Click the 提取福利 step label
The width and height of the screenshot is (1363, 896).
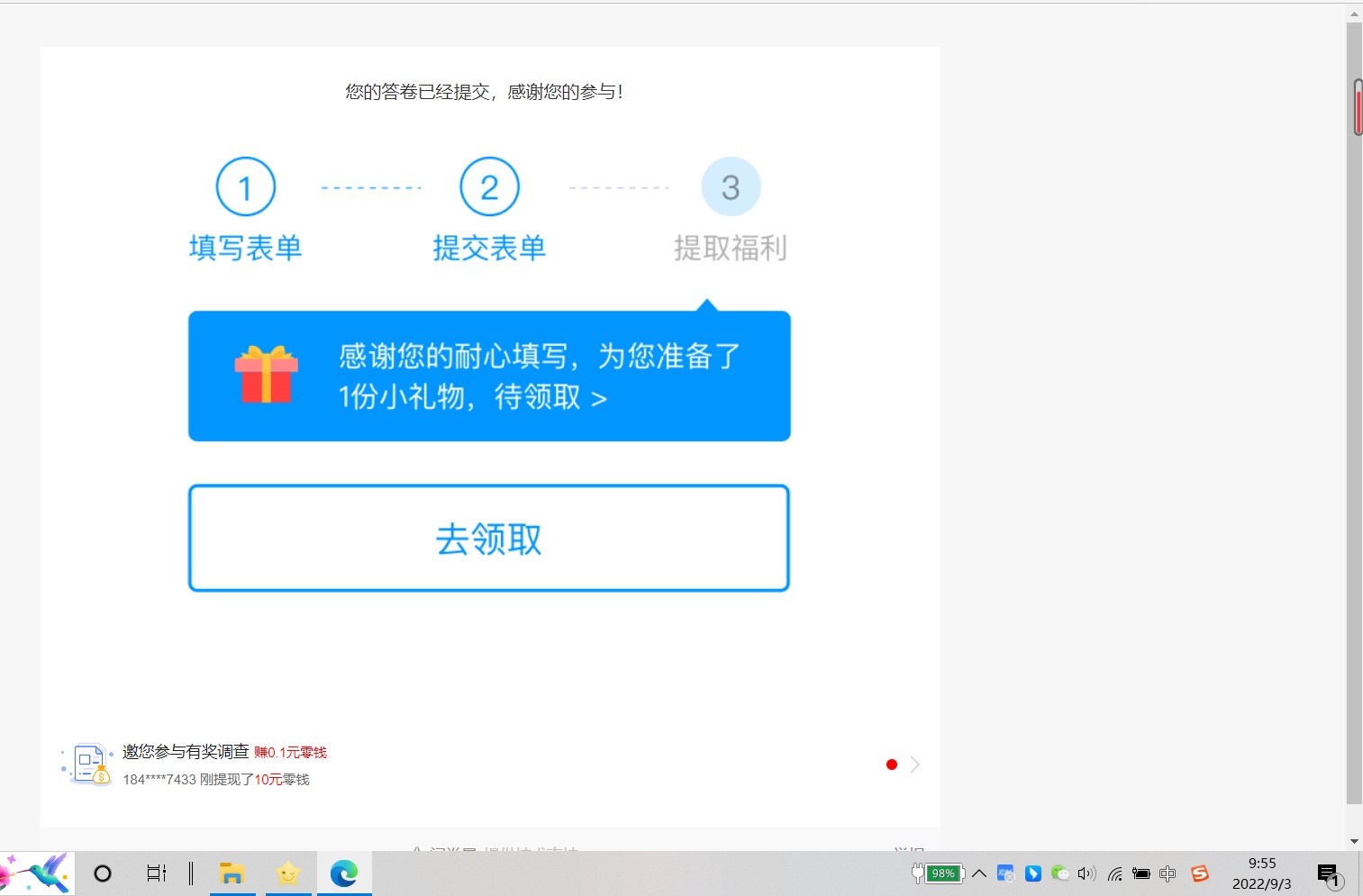click(x=731, y=248)
